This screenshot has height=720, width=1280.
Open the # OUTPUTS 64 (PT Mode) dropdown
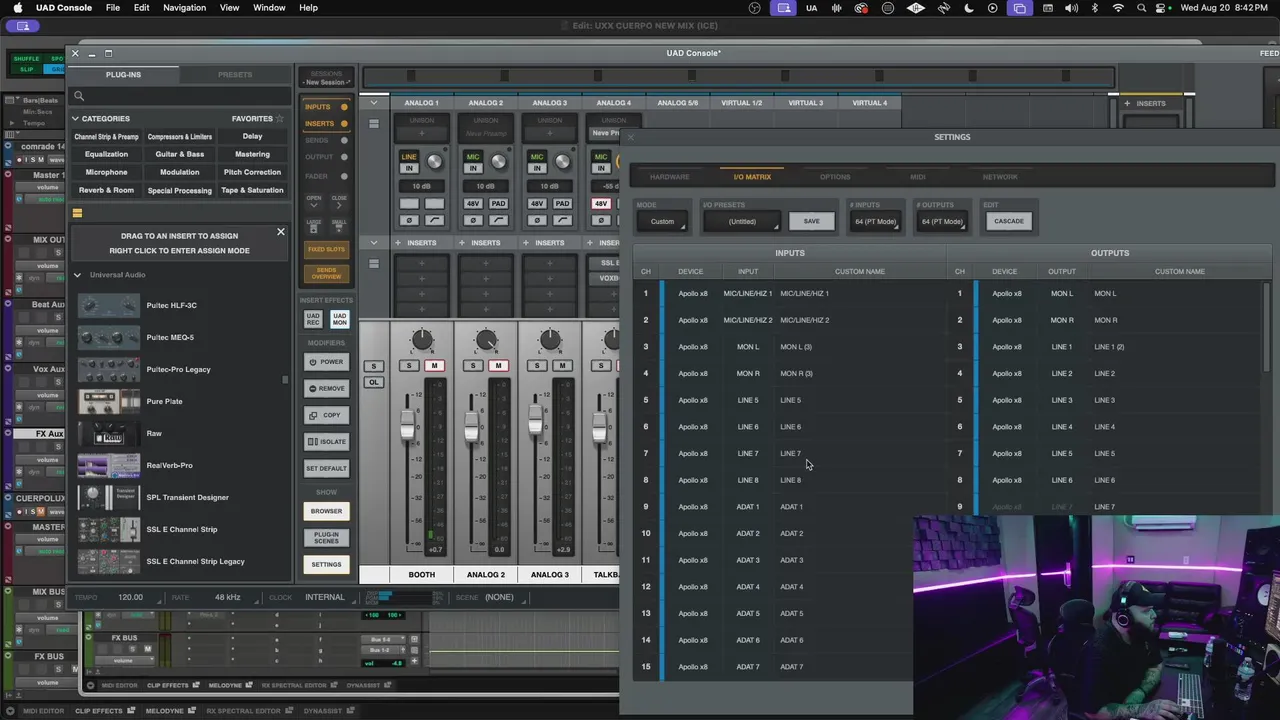(942, 221)
